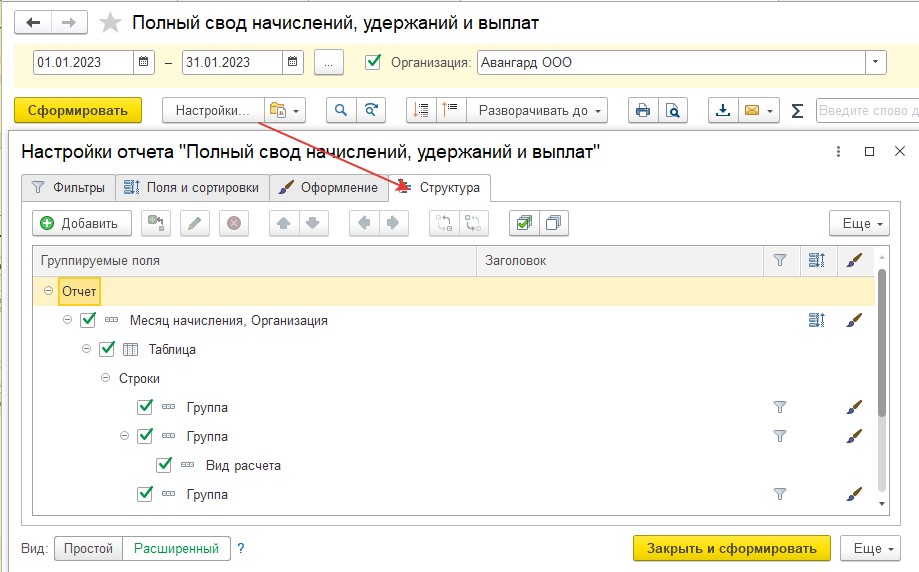Viewport: 919px width, 572px height.
Task: Click the pencil edit icon in Структура toolbar
Action: point(195,223)
